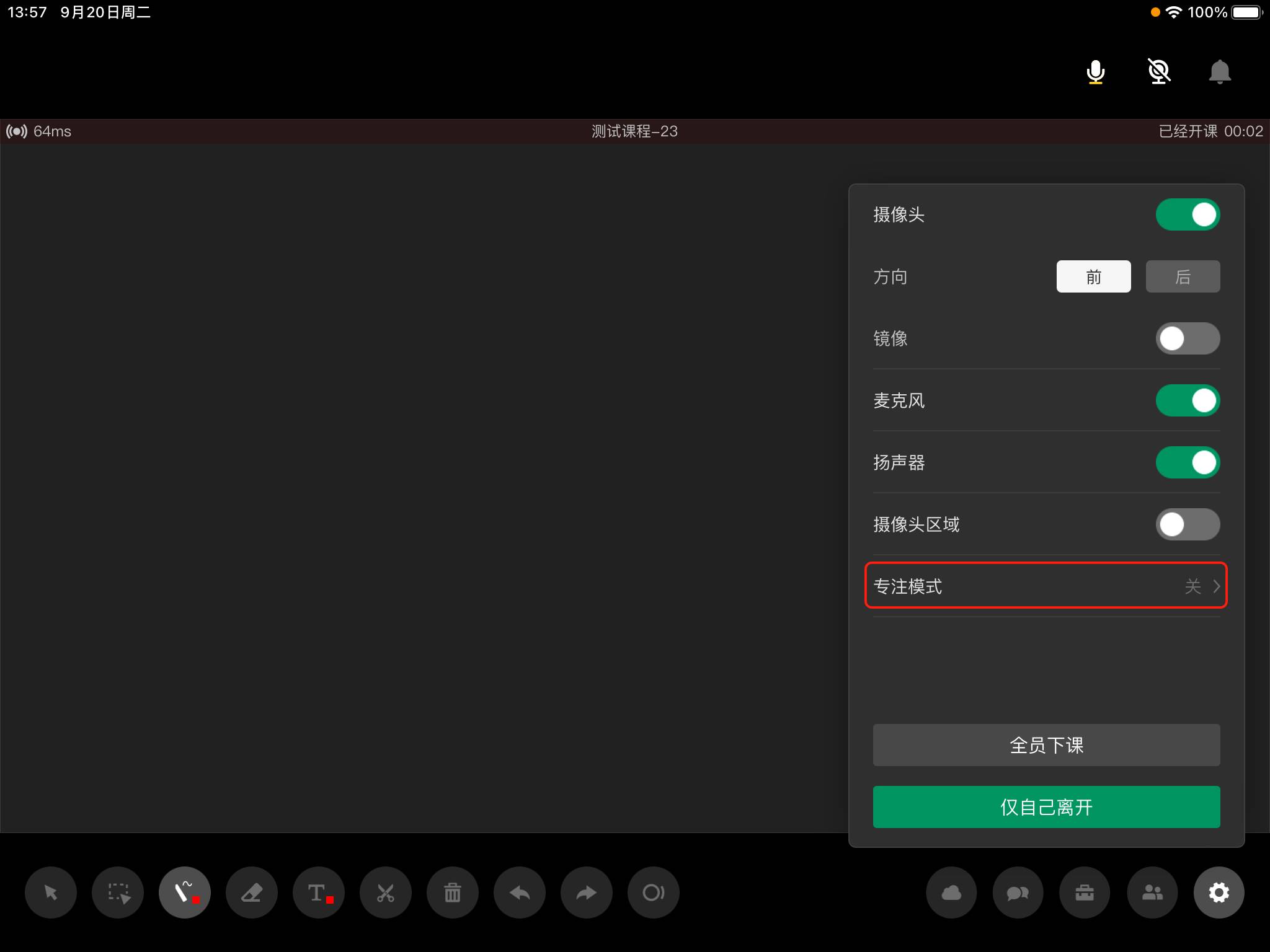1270x952 pixels.
Task: Open 专注模式 focus mode settings
Action: [1046, 586]
